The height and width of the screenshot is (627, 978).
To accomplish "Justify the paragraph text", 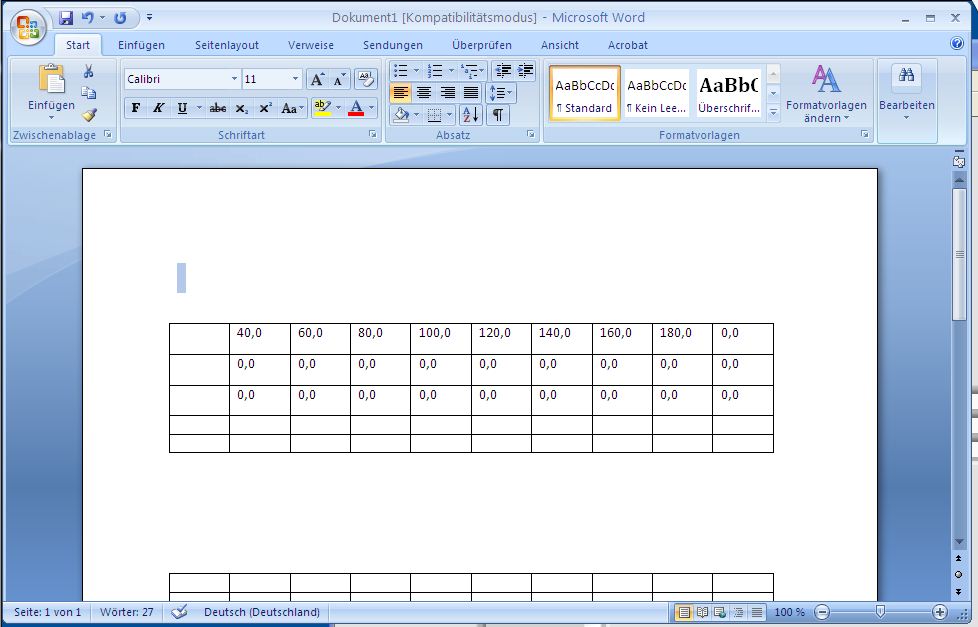I will (x=471, y=93).
